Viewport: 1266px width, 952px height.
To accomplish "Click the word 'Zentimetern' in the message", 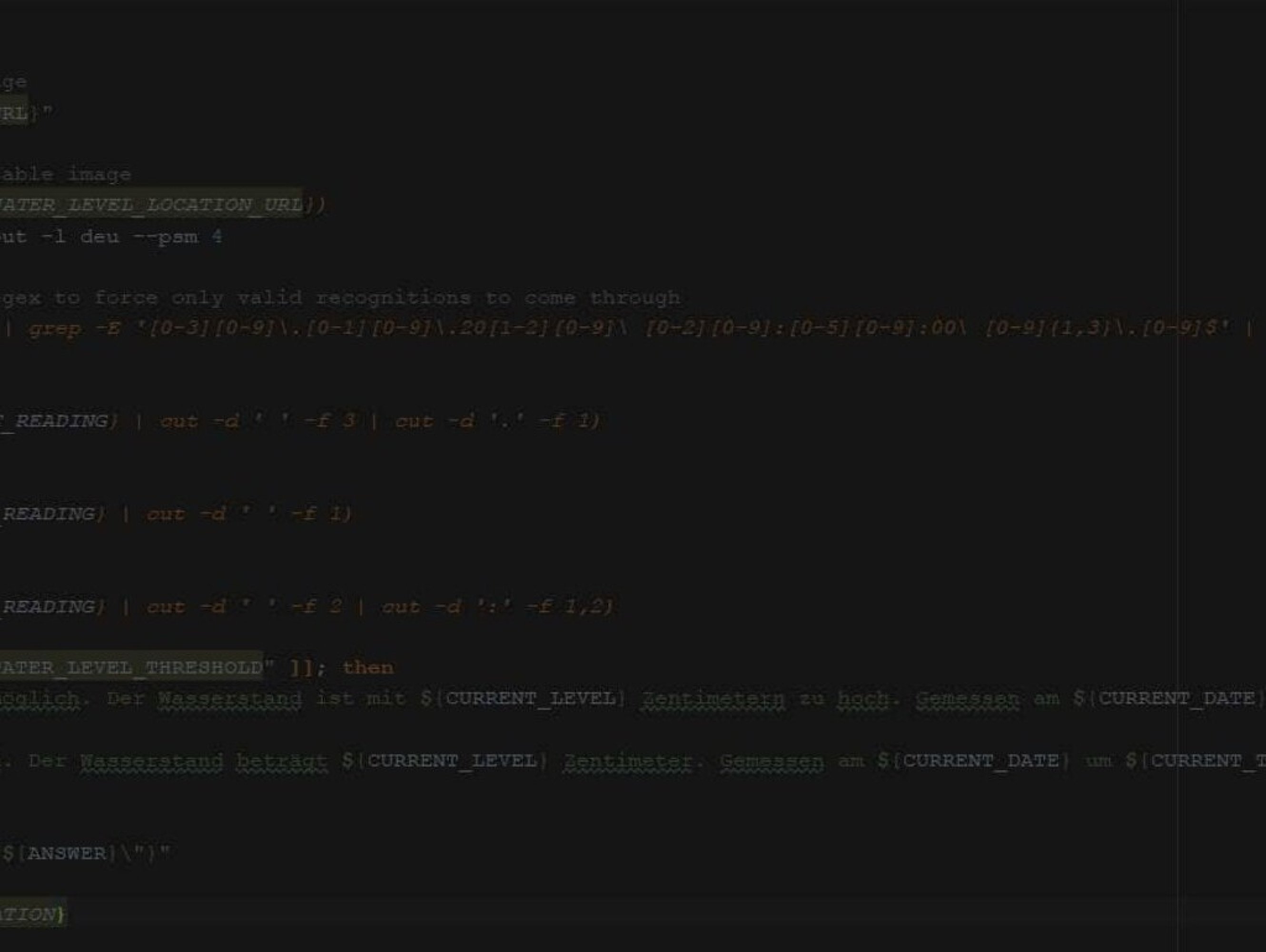I will 713,699.
